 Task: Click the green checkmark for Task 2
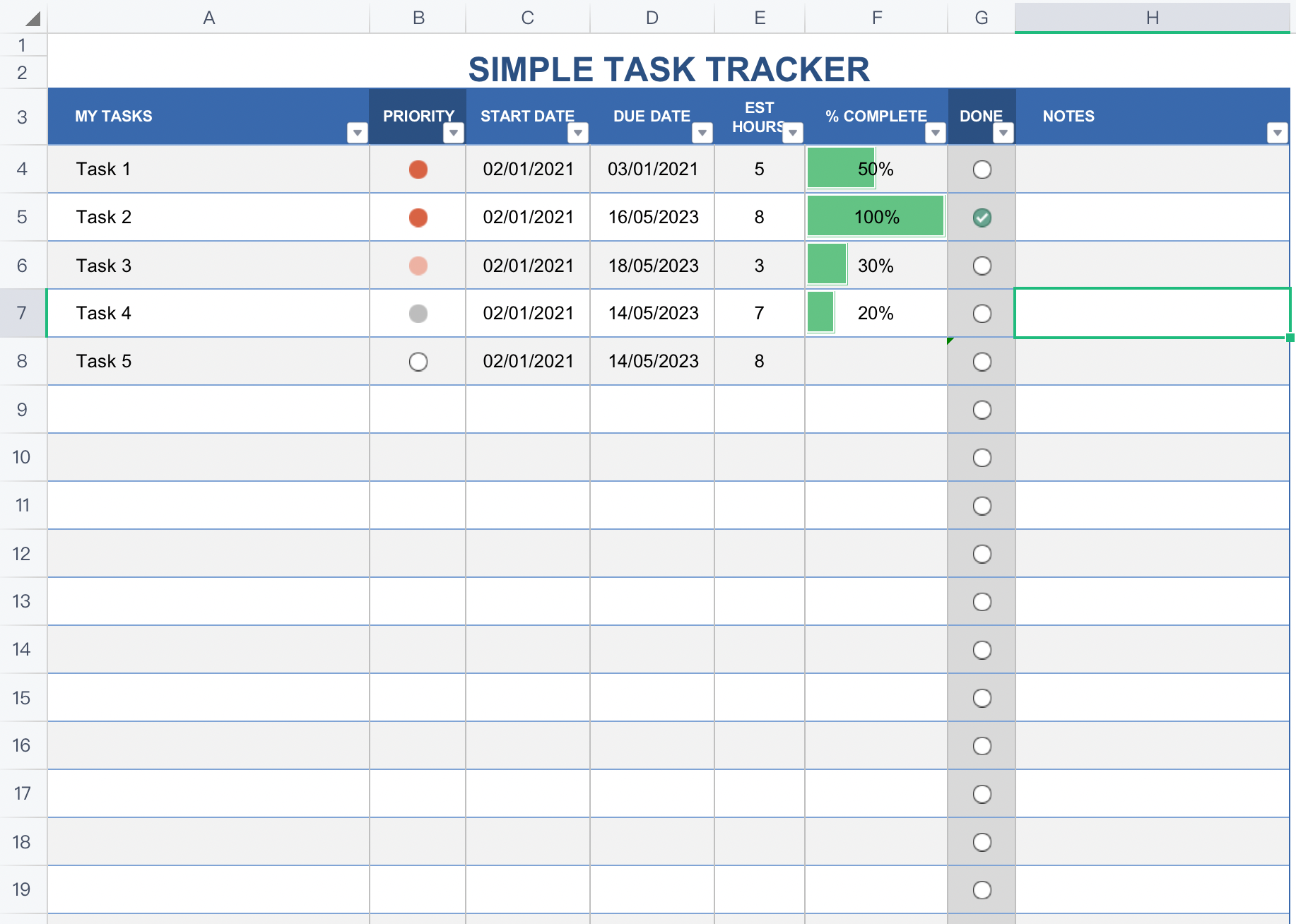point(982,218)
